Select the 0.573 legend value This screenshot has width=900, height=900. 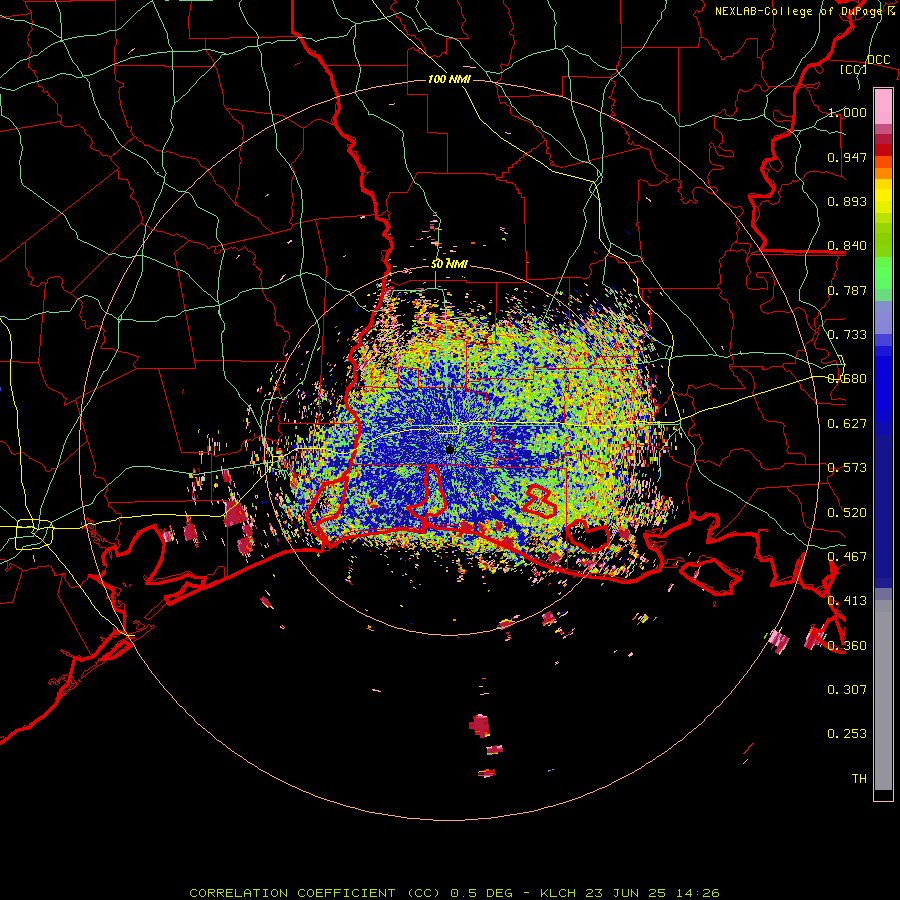click(x=847, y=468)
